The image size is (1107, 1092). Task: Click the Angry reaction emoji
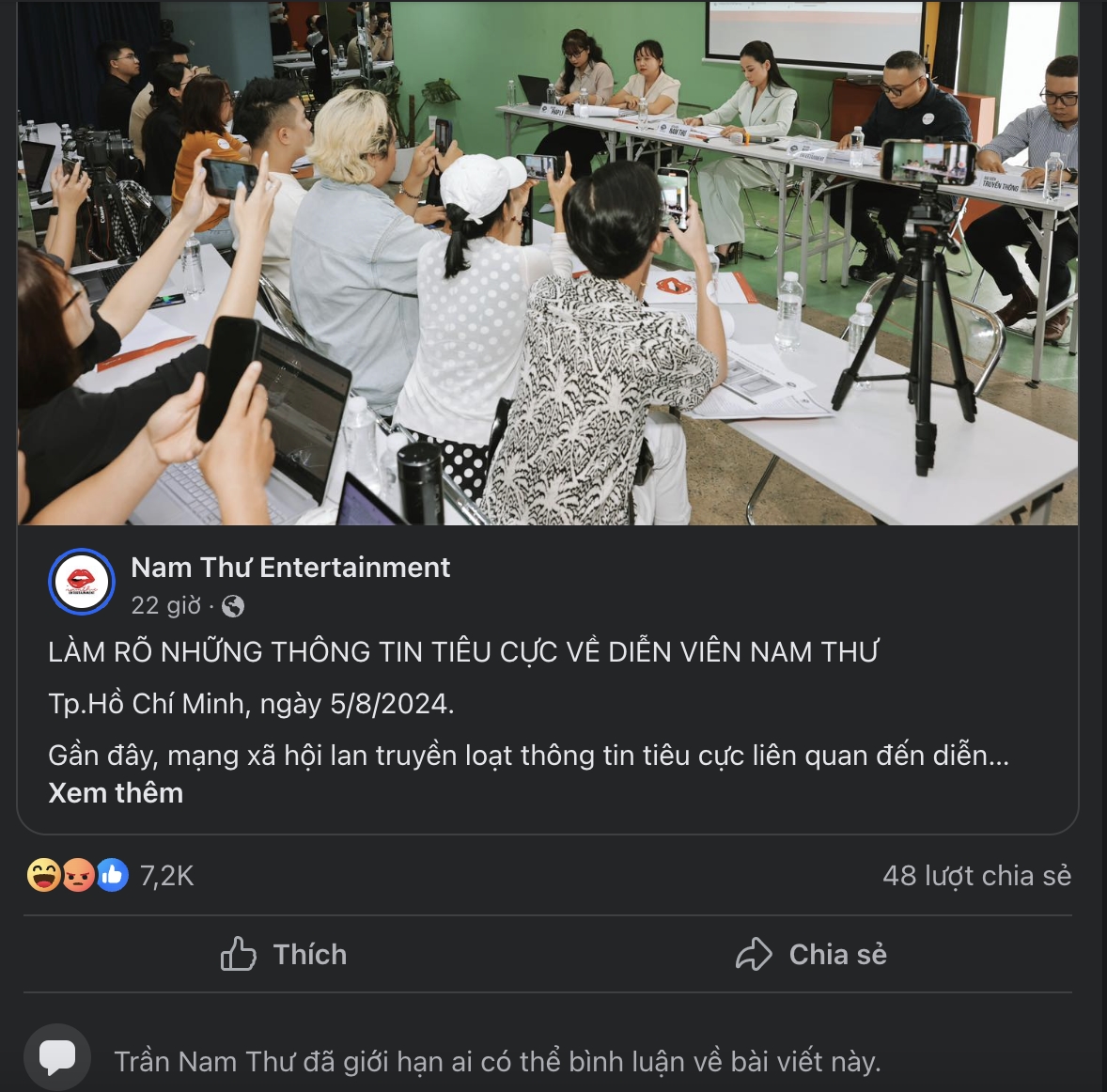(x=78, y=875)
